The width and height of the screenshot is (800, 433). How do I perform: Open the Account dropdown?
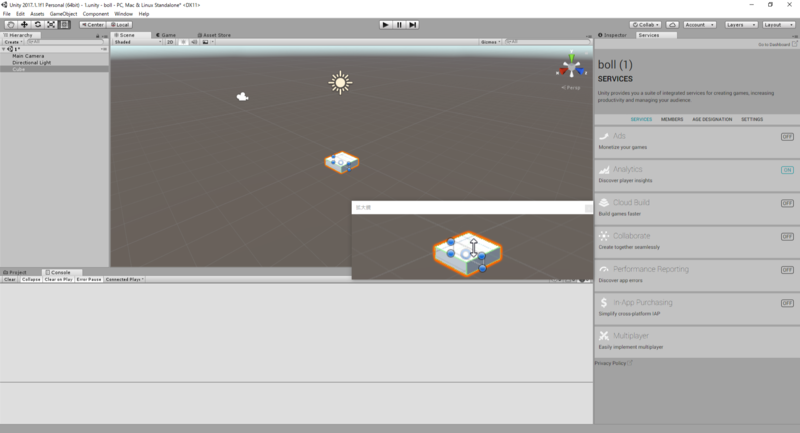tap(699, 24)
